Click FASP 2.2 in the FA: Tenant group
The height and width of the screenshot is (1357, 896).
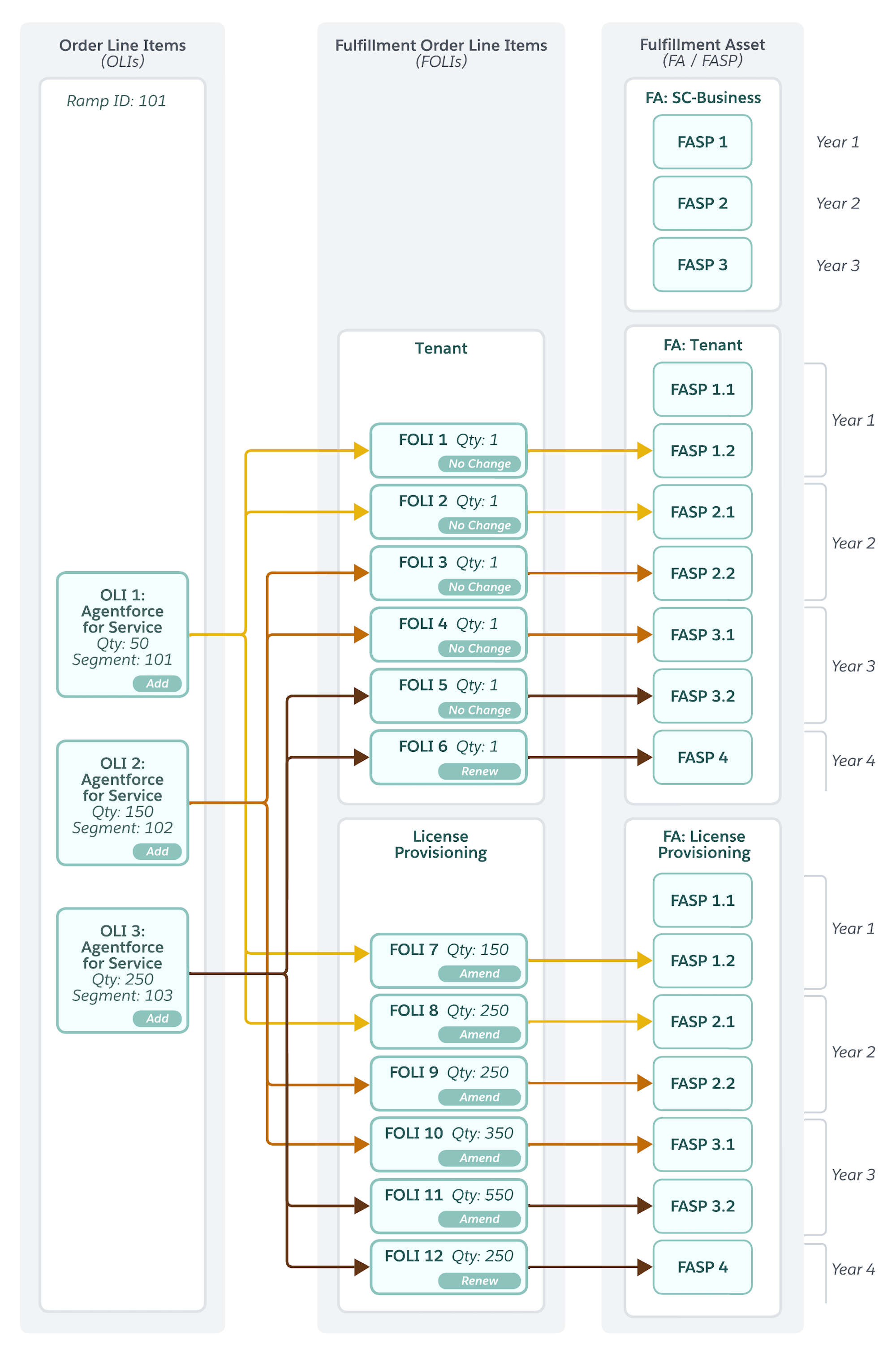(702, 573)
